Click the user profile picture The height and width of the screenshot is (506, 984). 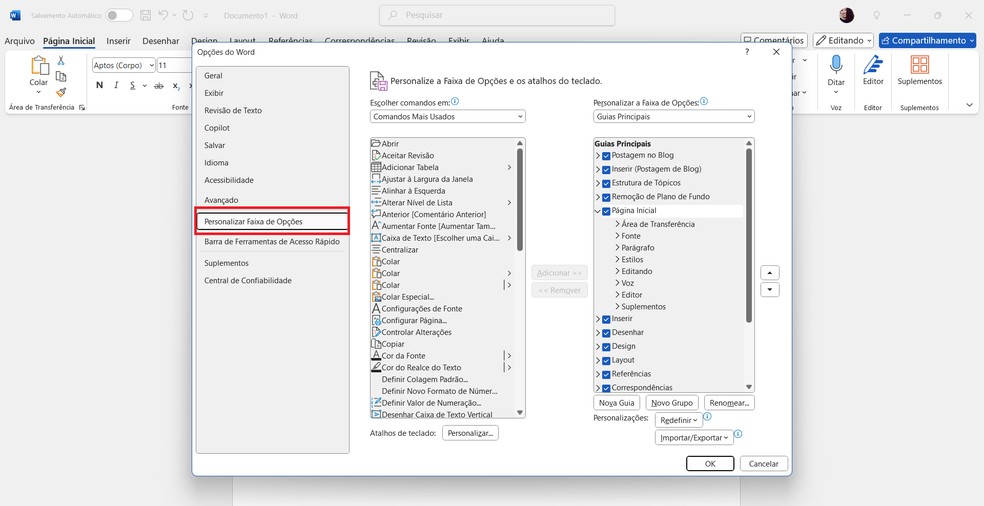(x=847, y=15)
